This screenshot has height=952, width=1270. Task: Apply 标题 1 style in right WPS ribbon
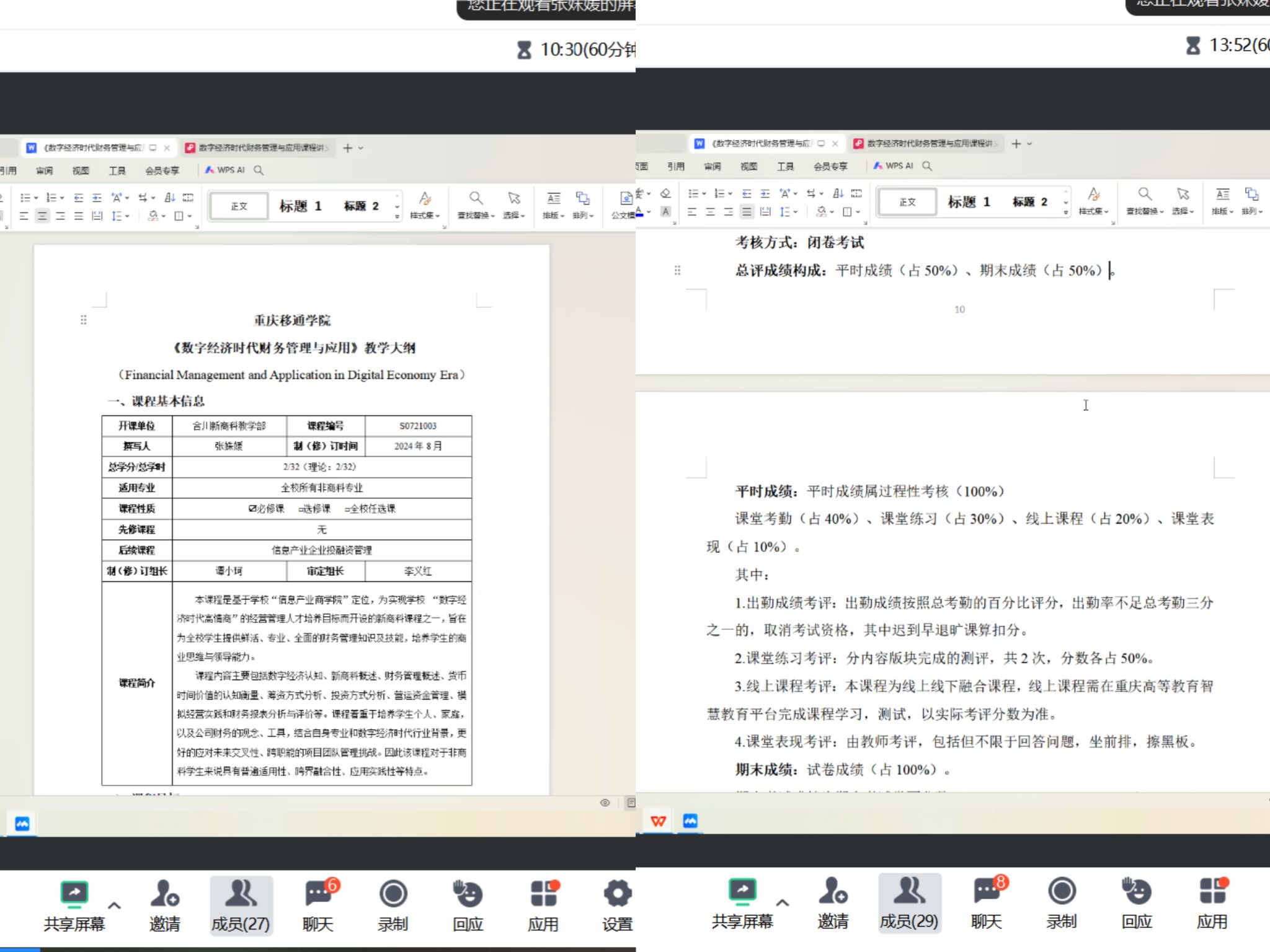point(969,201)
